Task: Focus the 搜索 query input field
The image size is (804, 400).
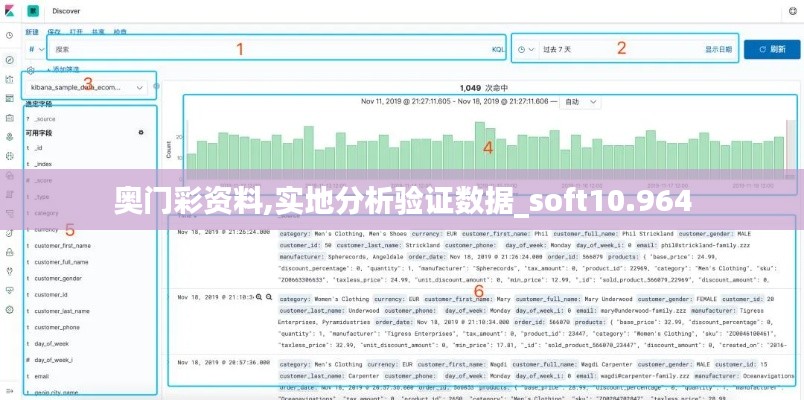Action: tap(269, 50)
